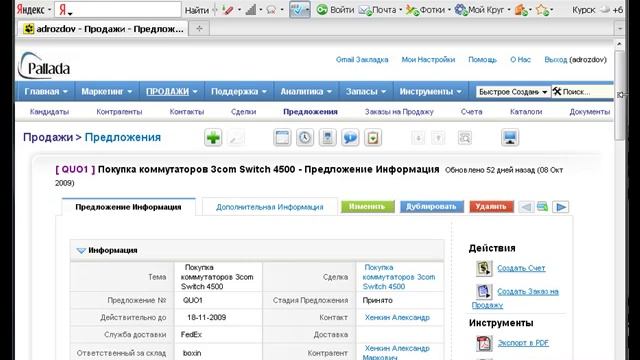Click the Войти button in Yandex bar
The height and width of the screenshot is (360, 640).
(336, 10)
